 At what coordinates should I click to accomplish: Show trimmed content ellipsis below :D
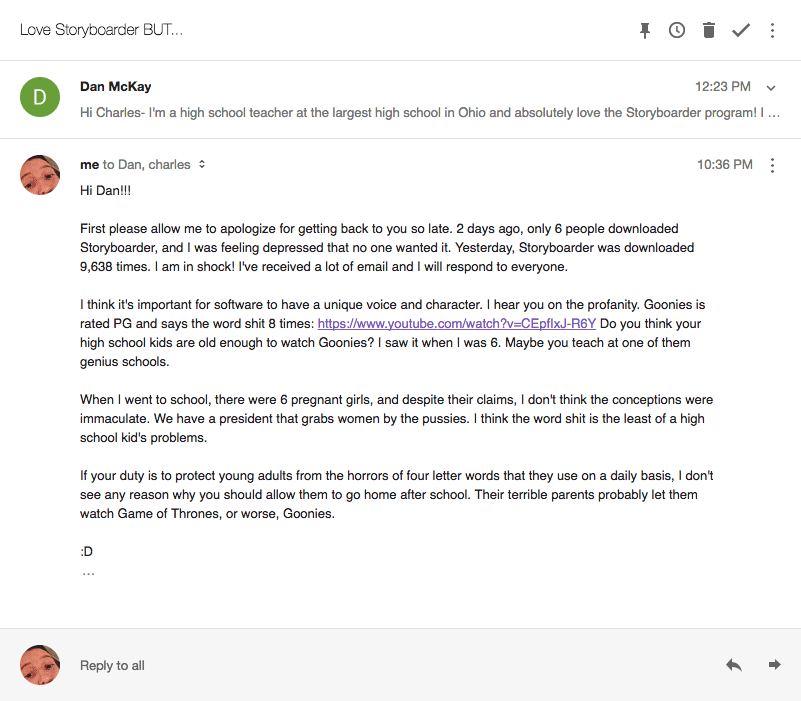[x=88, y=574]
